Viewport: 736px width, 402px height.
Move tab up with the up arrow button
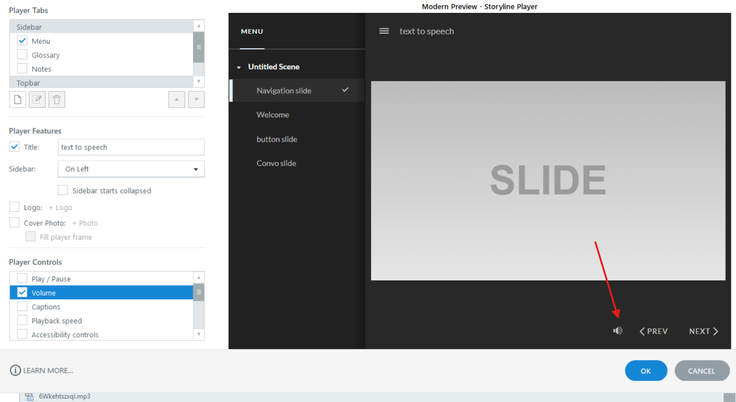(x=176, y=100)
